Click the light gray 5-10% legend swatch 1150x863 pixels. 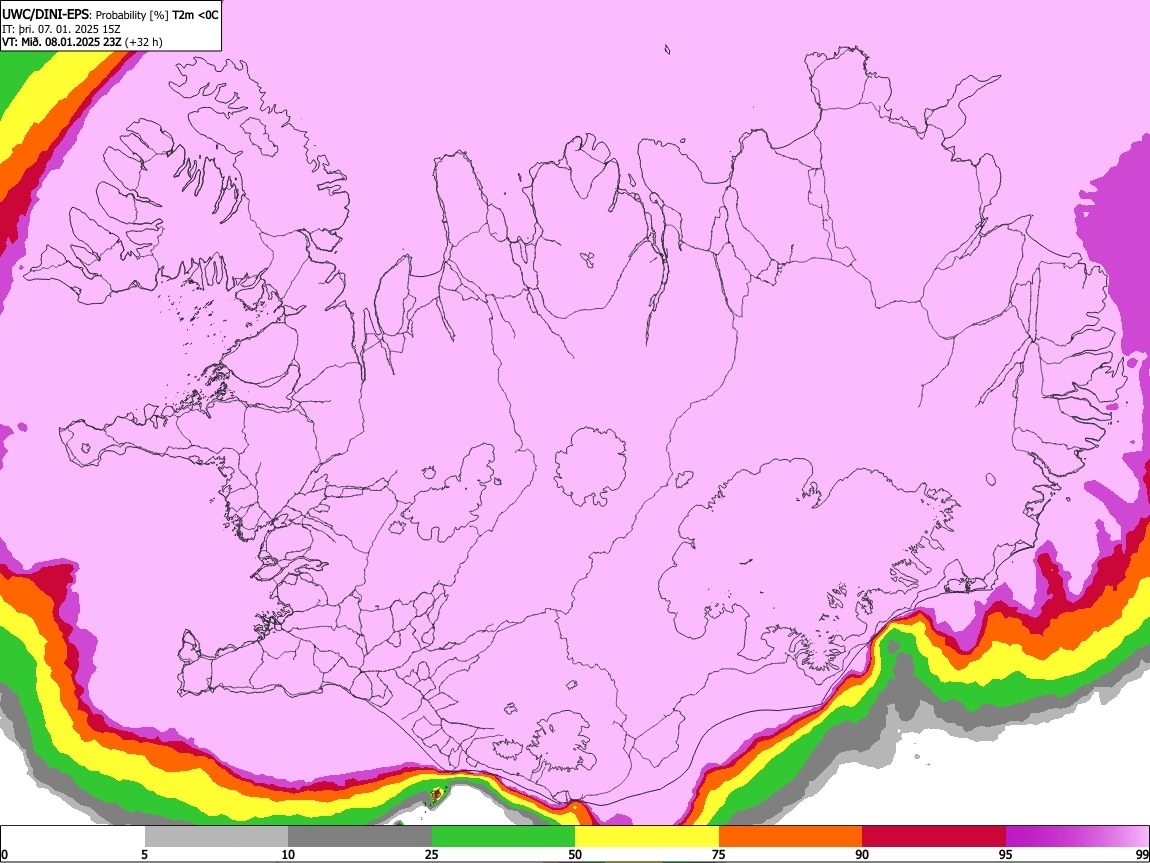point(216,837)
